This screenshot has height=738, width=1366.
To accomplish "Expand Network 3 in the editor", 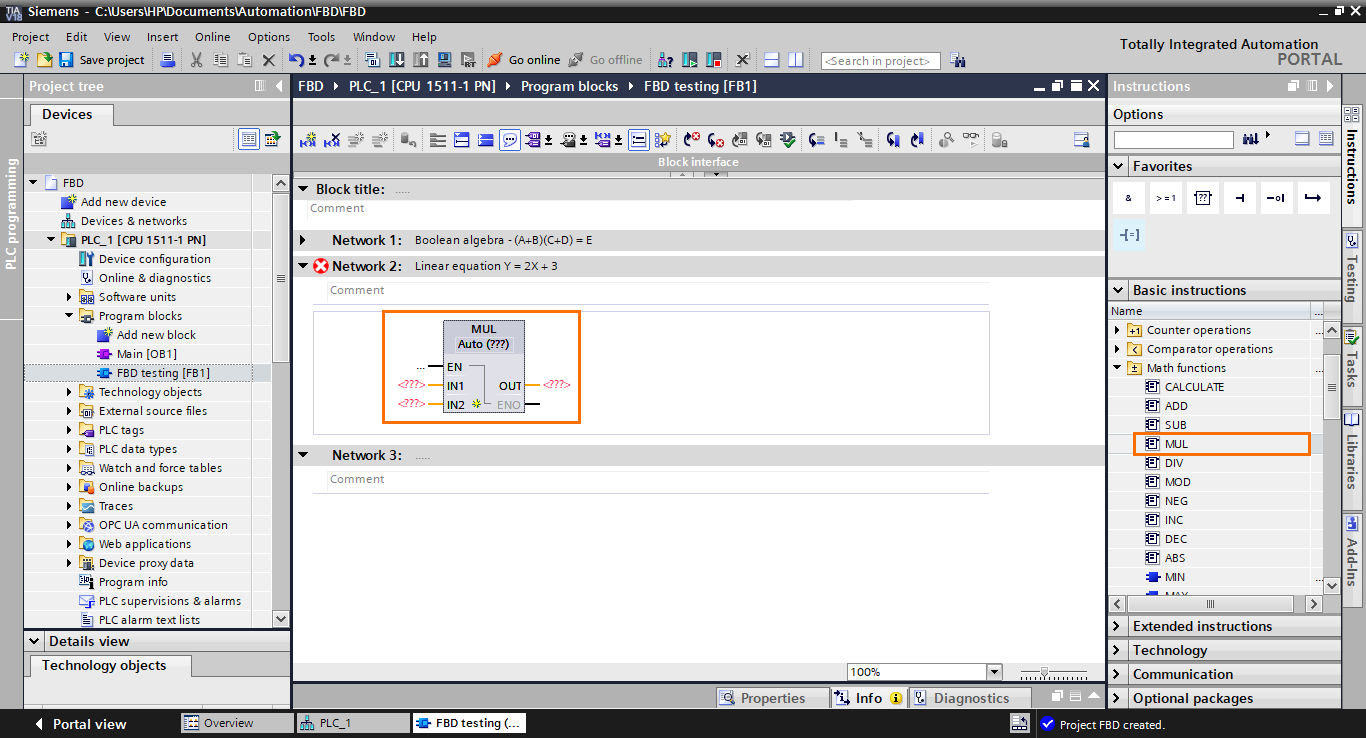I will pos(304,453).
